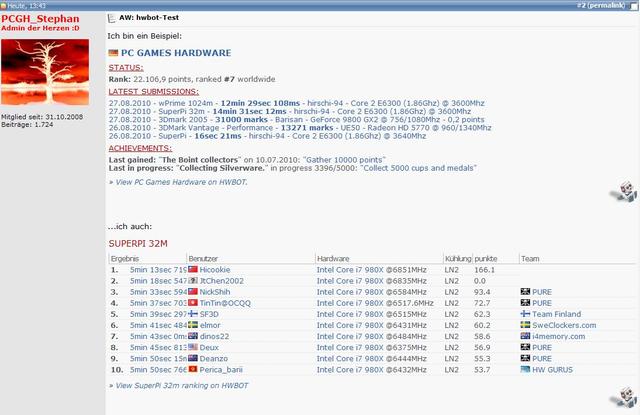Screen dimensions: 640x415
Task: Open user elmor's profile
Action: 210,325
